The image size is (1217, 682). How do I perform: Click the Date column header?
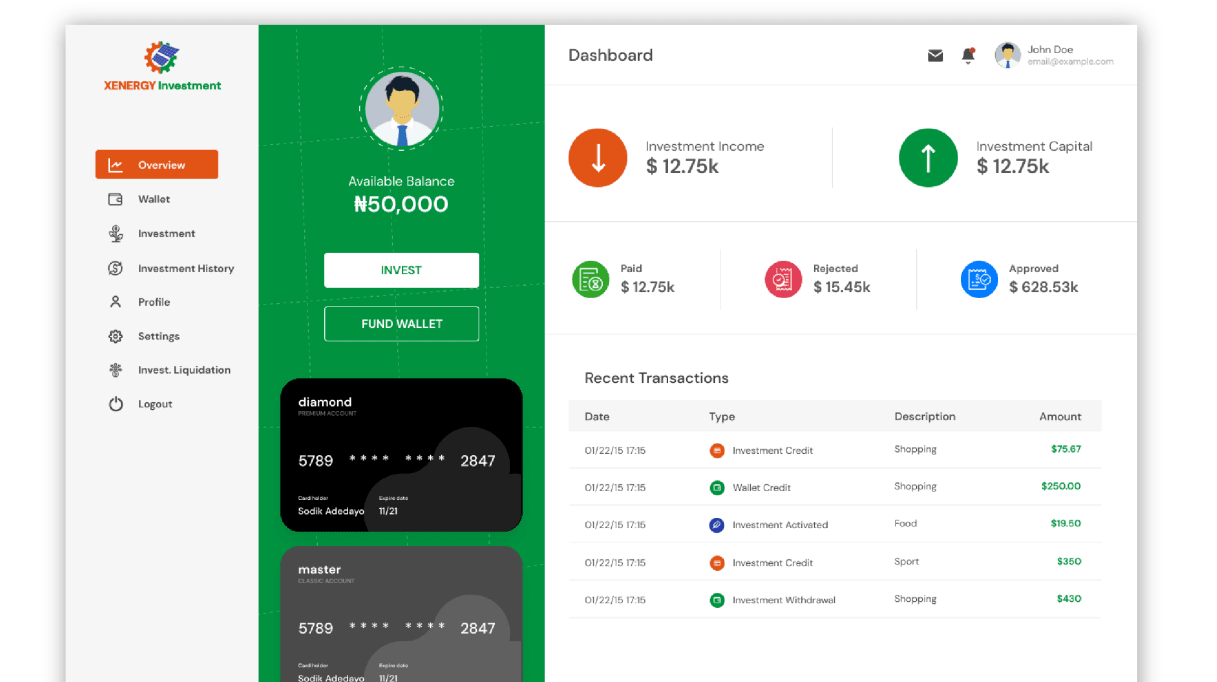coord(597,417)
